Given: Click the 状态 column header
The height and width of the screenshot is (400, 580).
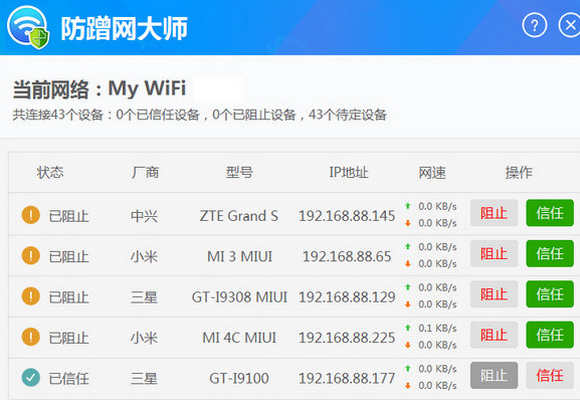Looking at the screenshot, I should click(50, 172).
